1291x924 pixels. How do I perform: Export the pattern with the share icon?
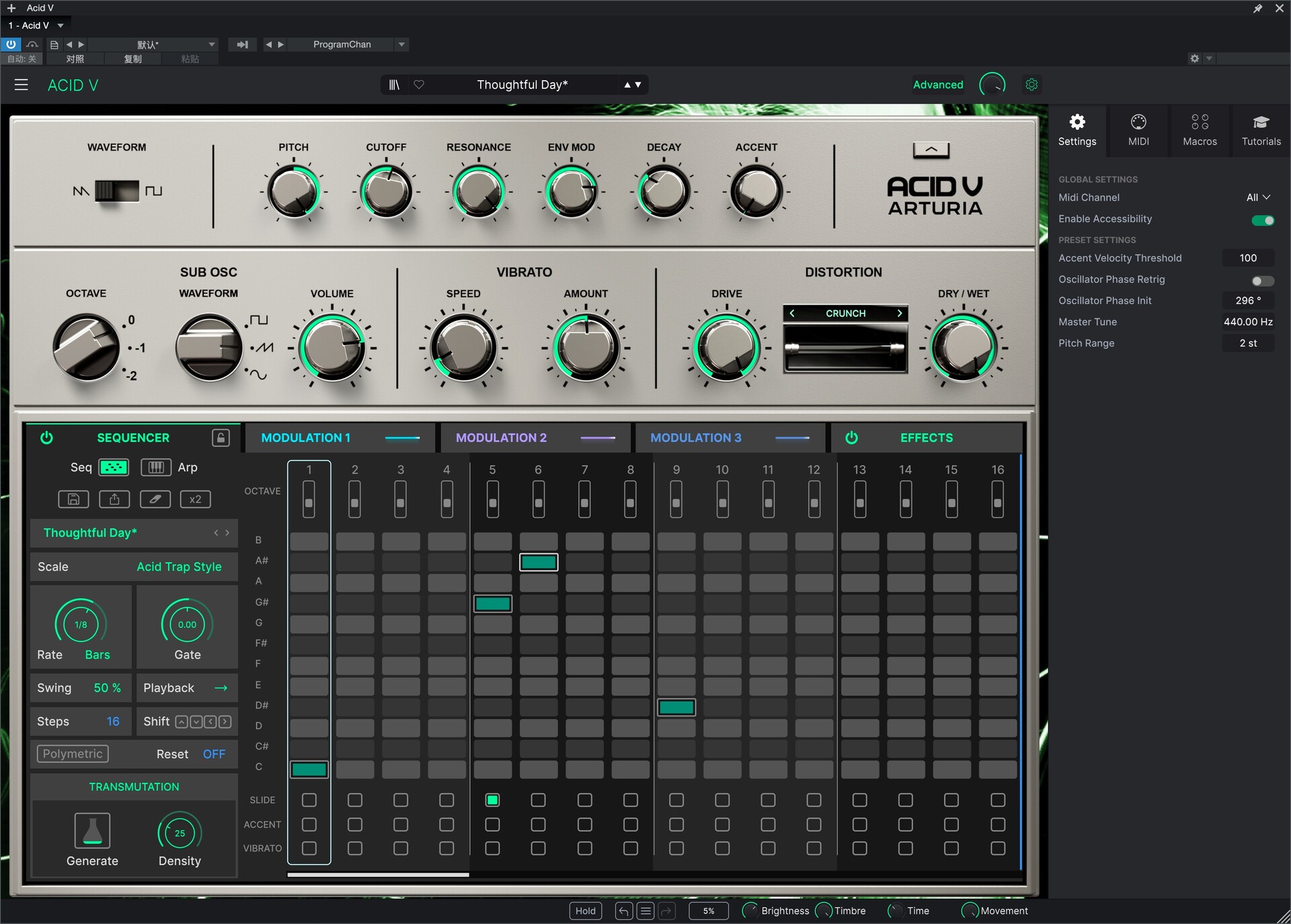pos(114,499)
